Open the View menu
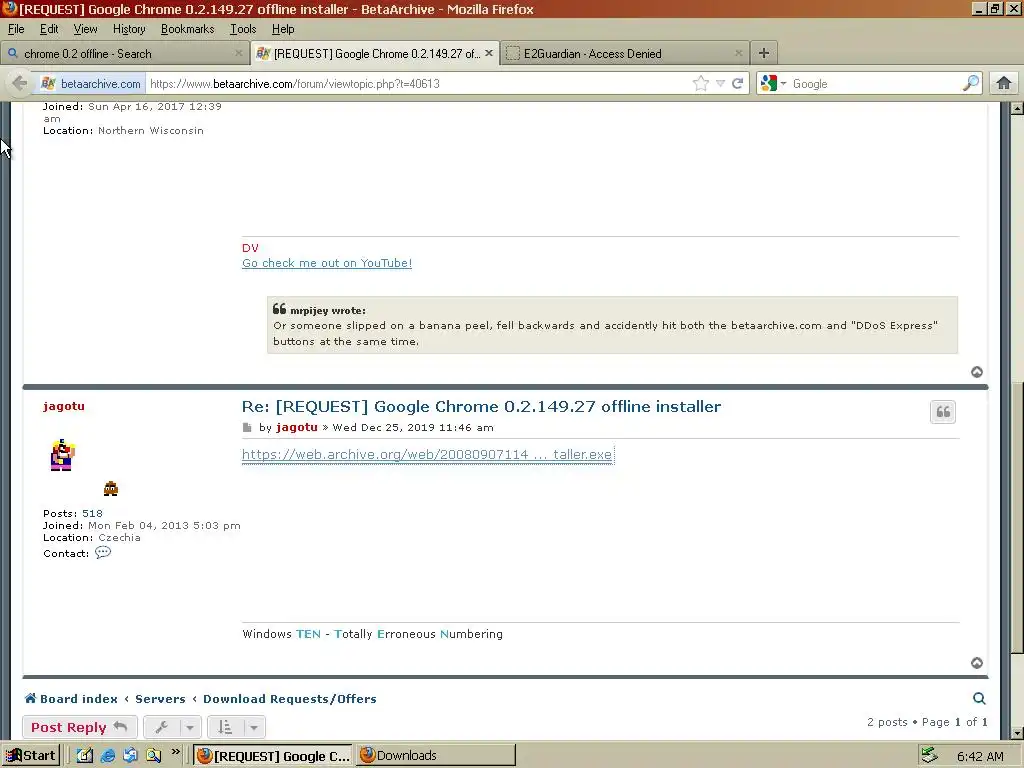The width and height of the screenshot is (1024, 768). coord(85,29)
